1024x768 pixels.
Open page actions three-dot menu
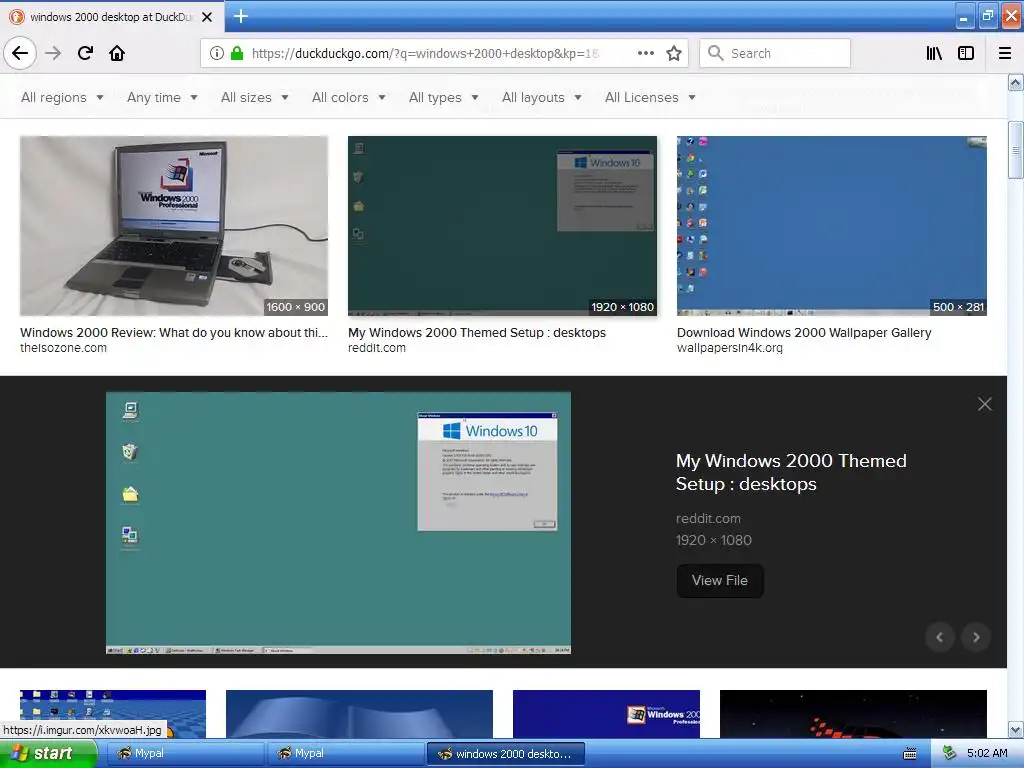(x=645, y=54)
